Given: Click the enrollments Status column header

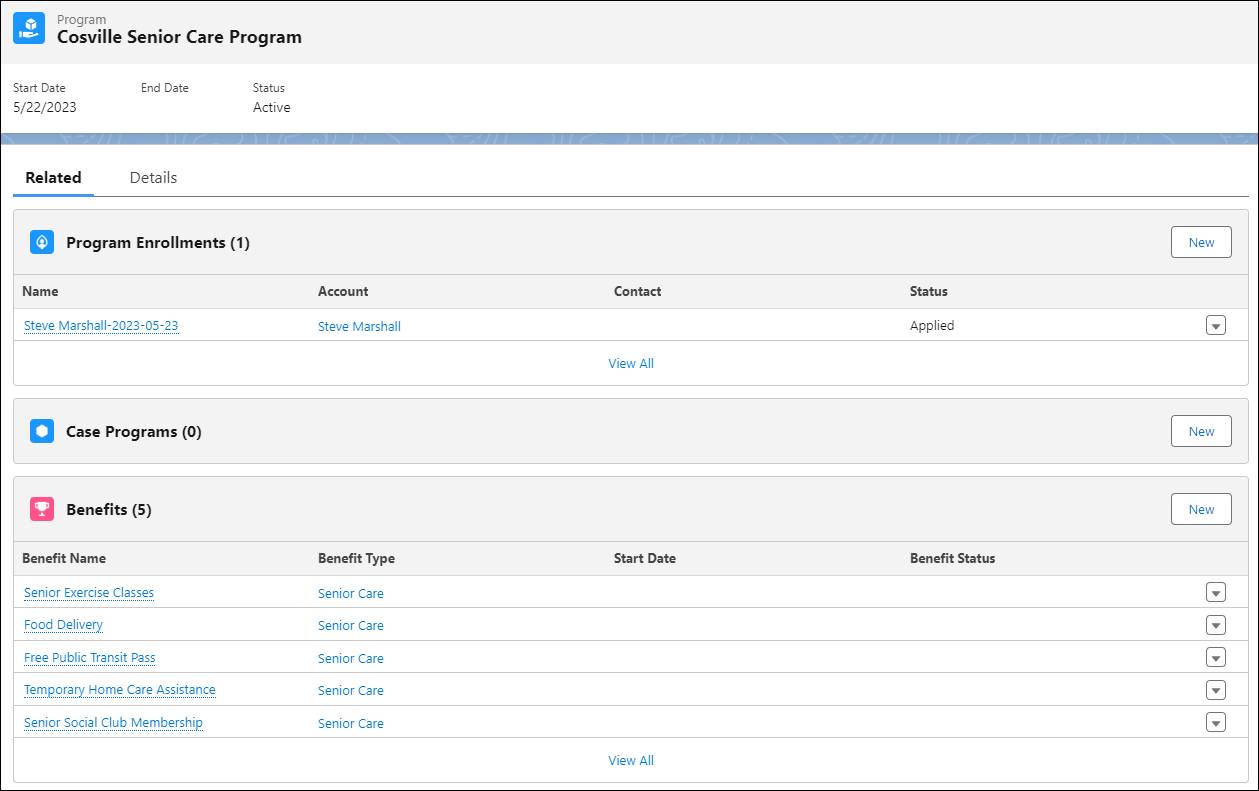Looking at the screenshot, I should click(929, 291).
